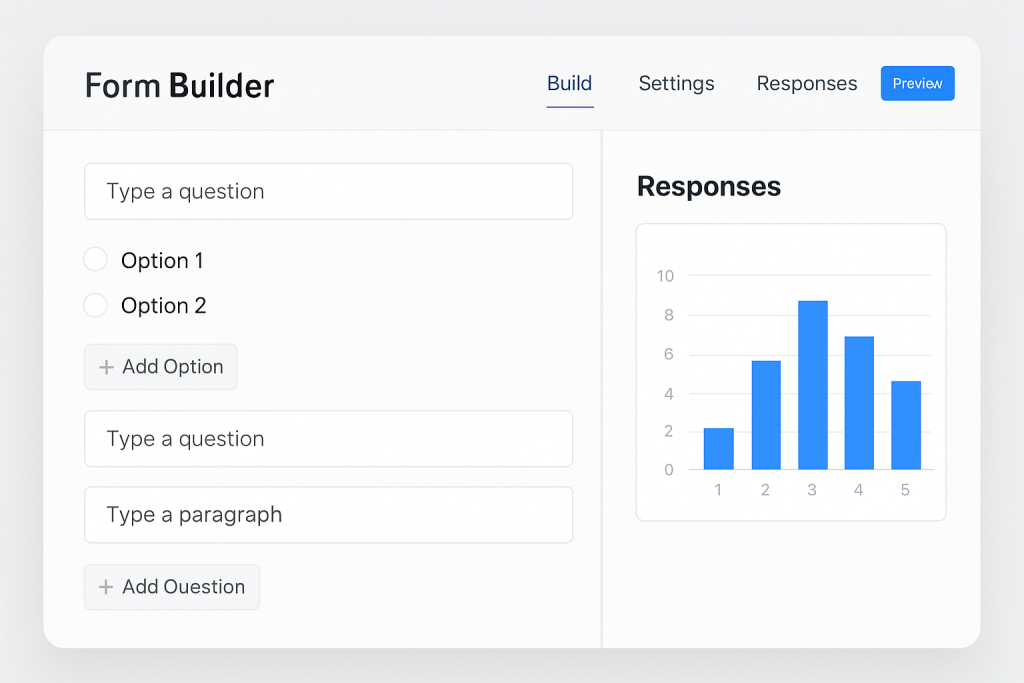Viewport: 1024px width, 683px height.
Task: Select the chart bar above x-axis label 5
Action: 906,425
